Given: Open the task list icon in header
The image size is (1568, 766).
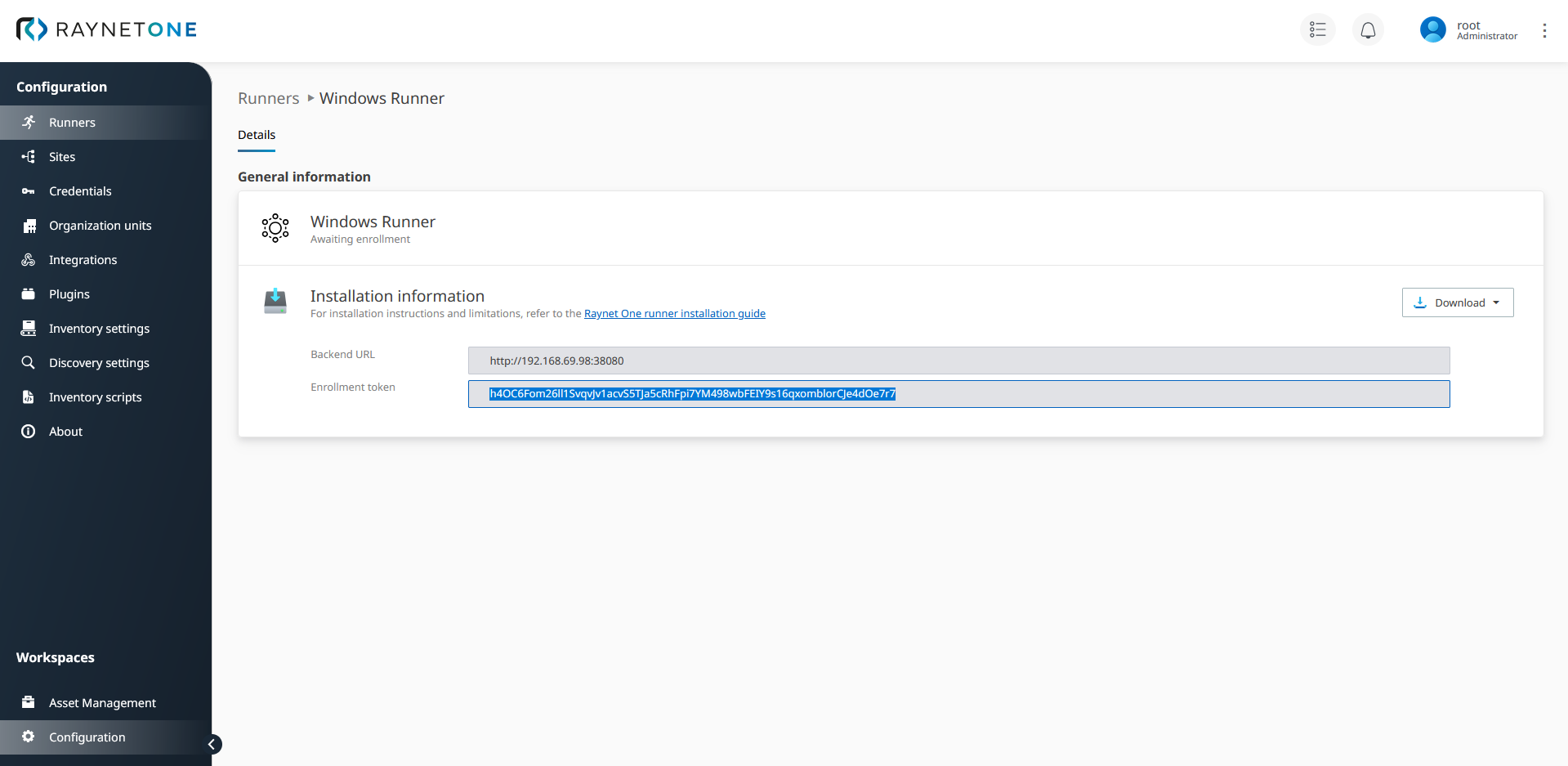Looking at the screenshot, I should point(1317,29).
